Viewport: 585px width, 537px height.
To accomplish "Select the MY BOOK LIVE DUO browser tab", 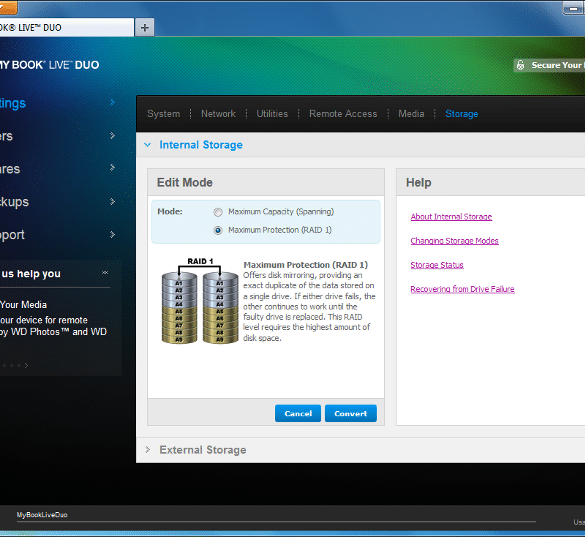I will pyautogui.click(x=66, y=28).
